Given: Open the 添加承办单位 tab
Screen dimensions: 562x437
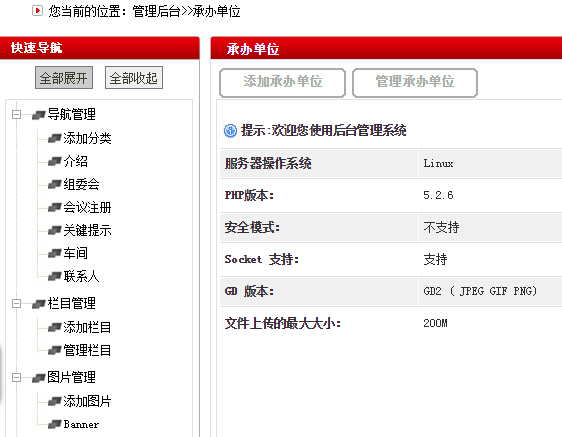Looking at the screenshot, I should pyautogui.click(x=282, y=82).
